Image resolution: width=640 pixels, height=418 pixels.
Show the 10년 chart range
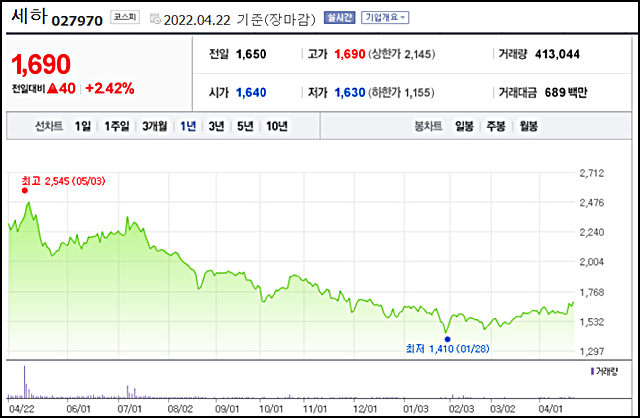(277, 126)
